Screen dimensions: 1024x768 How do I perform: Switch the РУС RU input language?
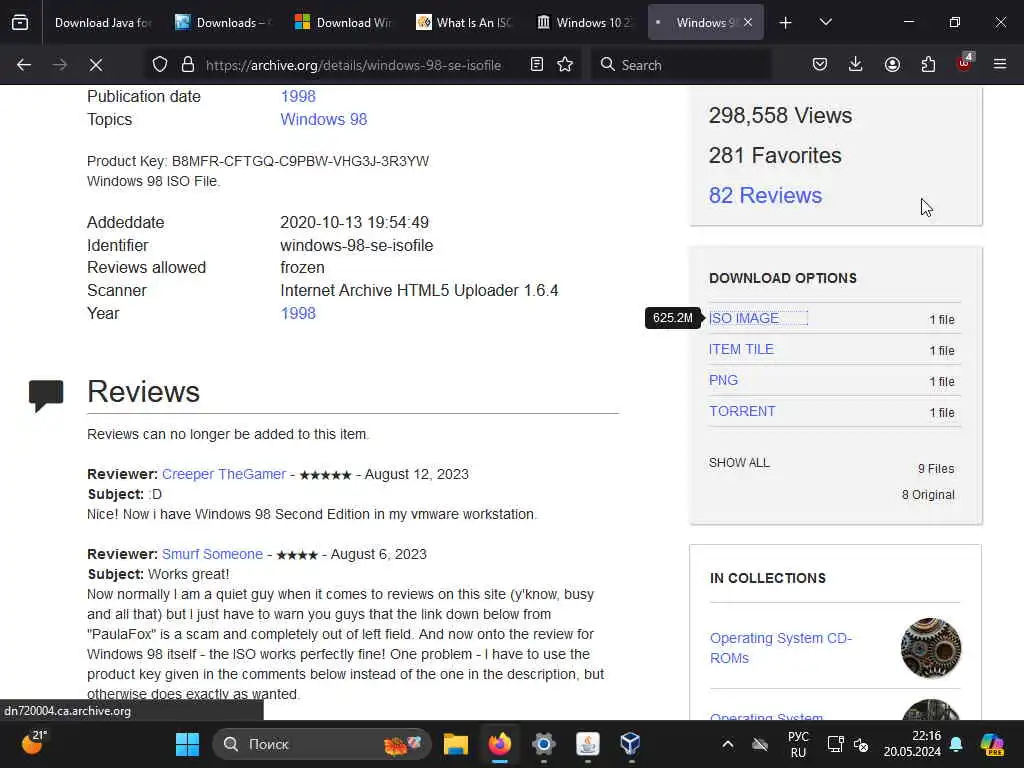tap(798, 744)
